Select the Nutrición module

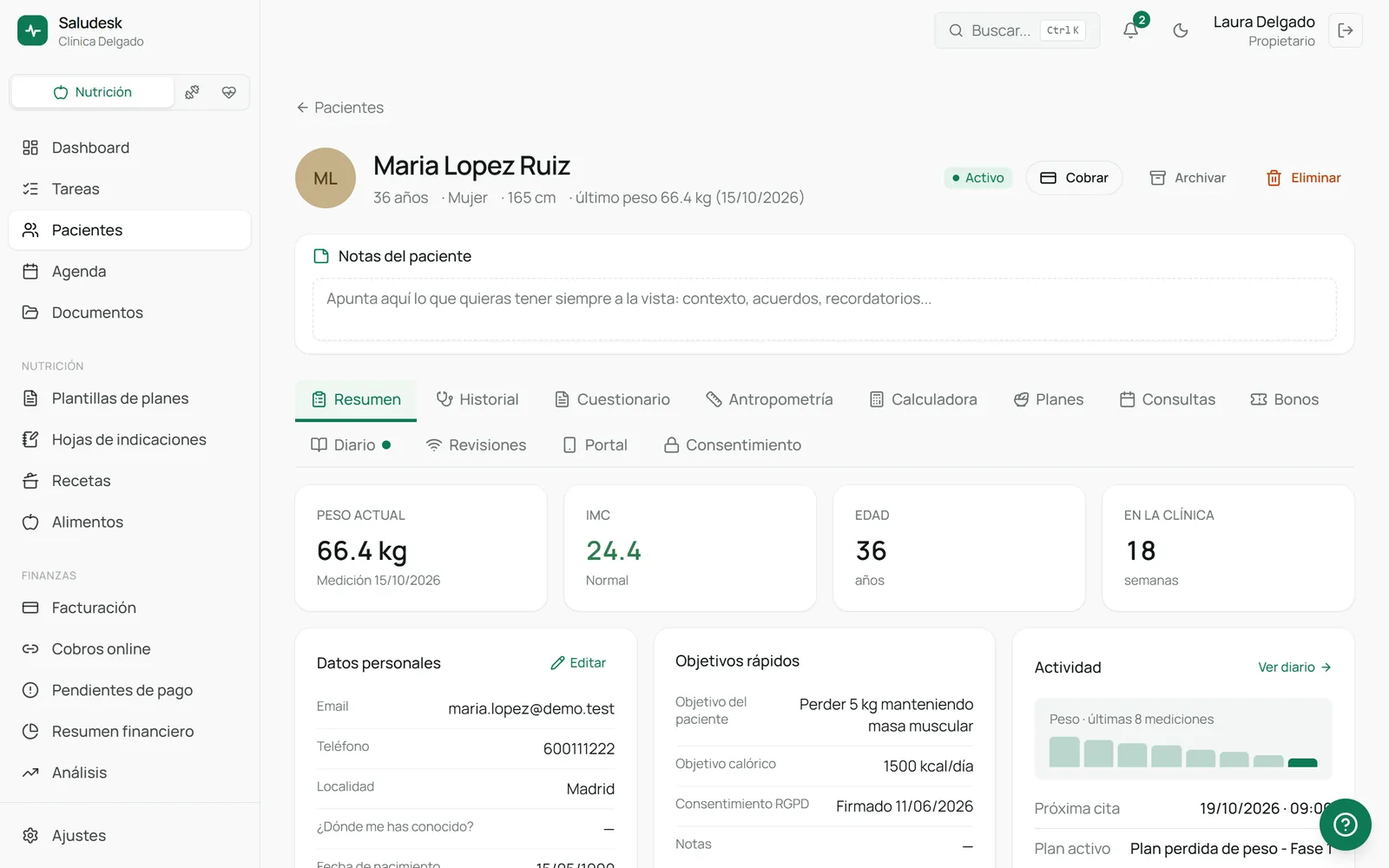click(x=93, y=92)
